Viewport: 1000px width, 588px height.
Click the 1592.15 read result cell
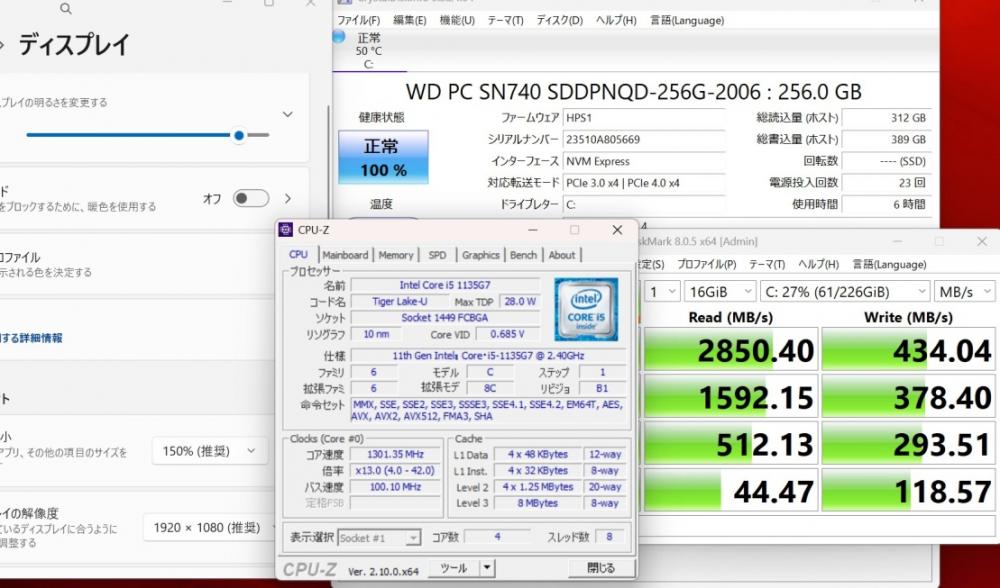coord(730,397)
